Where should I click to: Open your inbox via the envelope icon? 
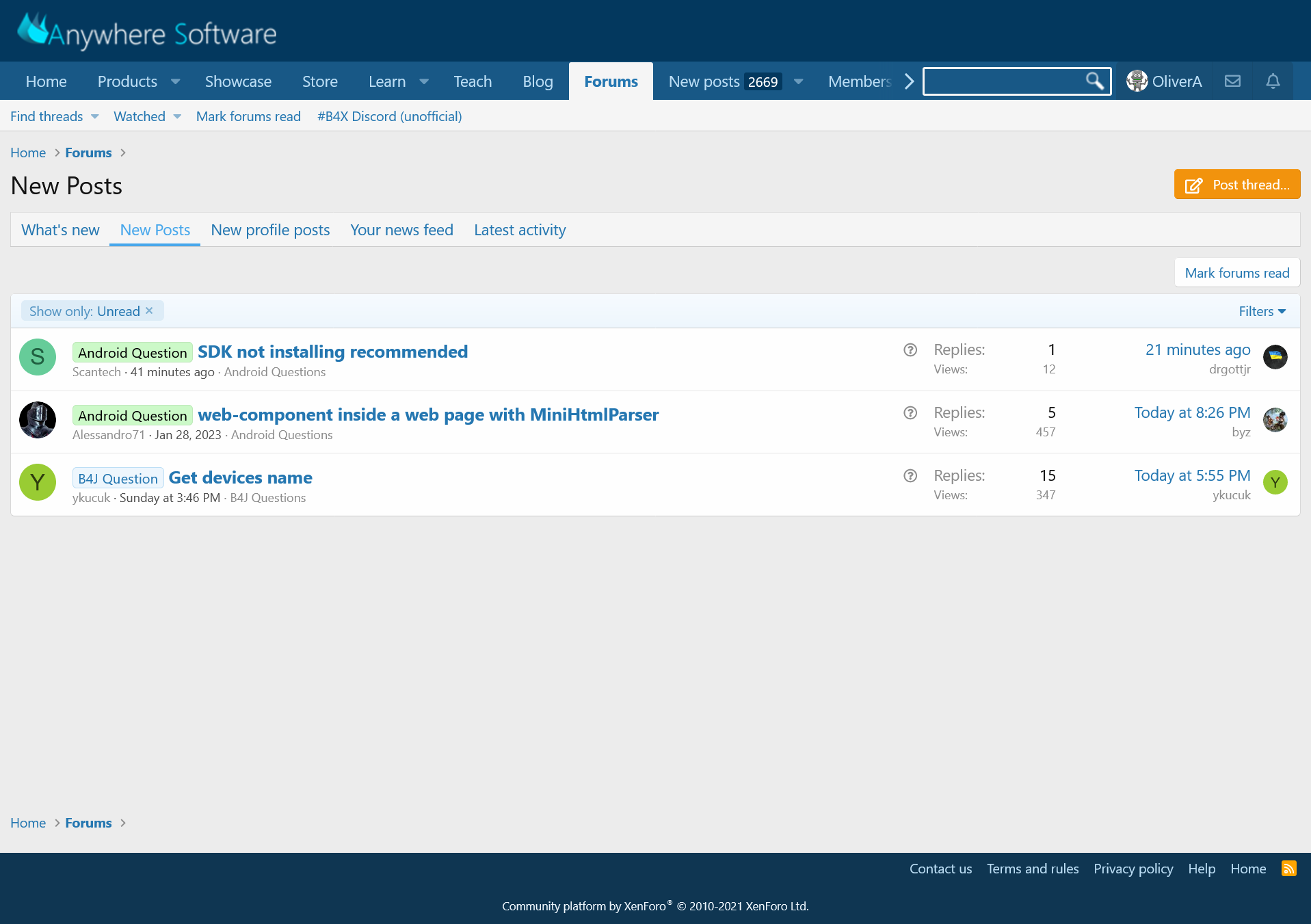[x=1232, y=81]
